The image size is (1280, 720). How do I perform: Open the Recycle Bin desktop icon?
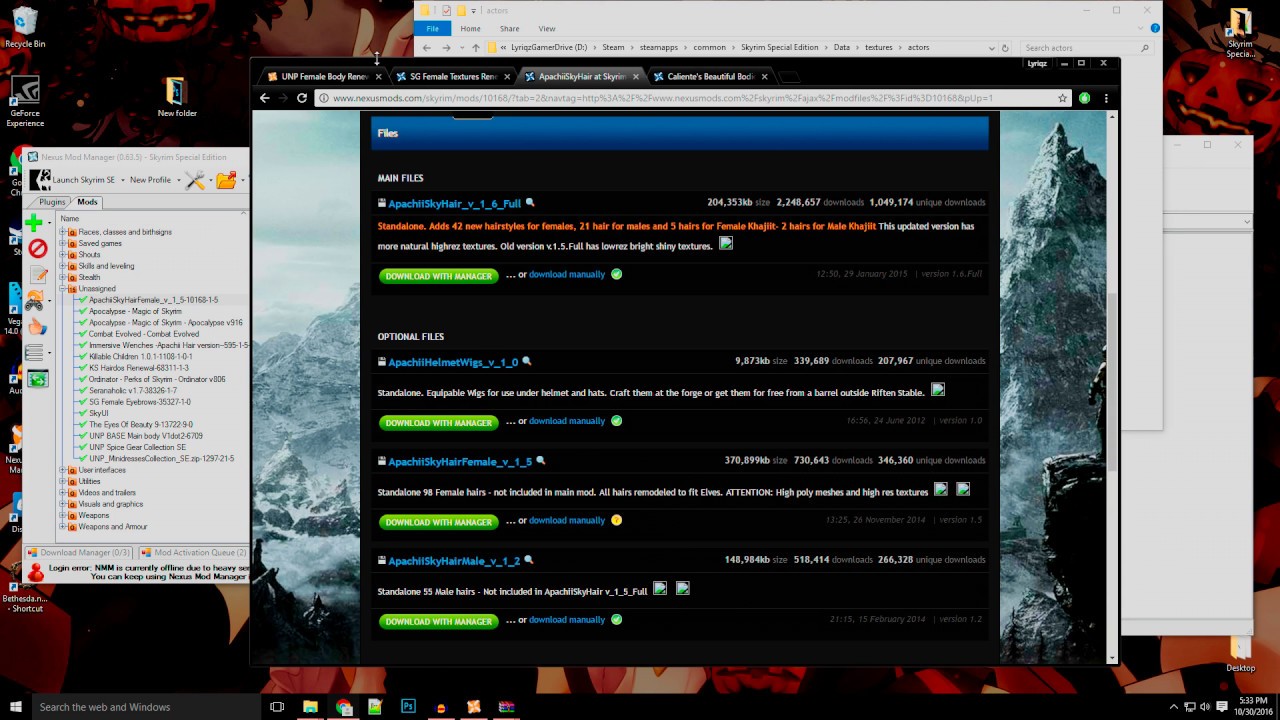(x=24, y=28)
